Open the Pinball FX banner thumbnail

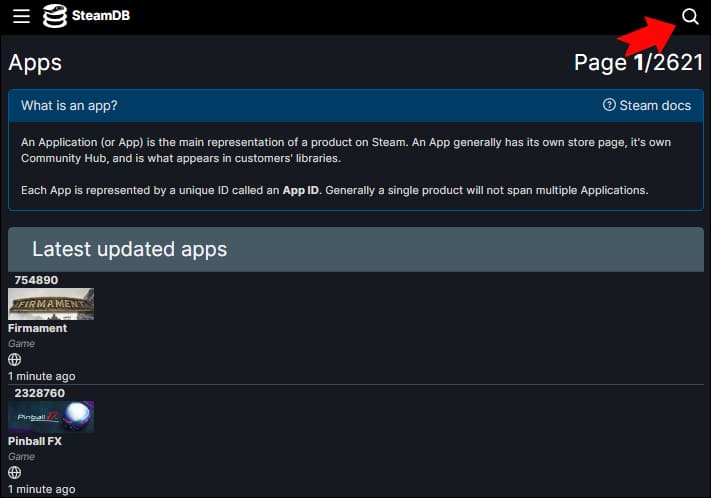pos(51,417)
